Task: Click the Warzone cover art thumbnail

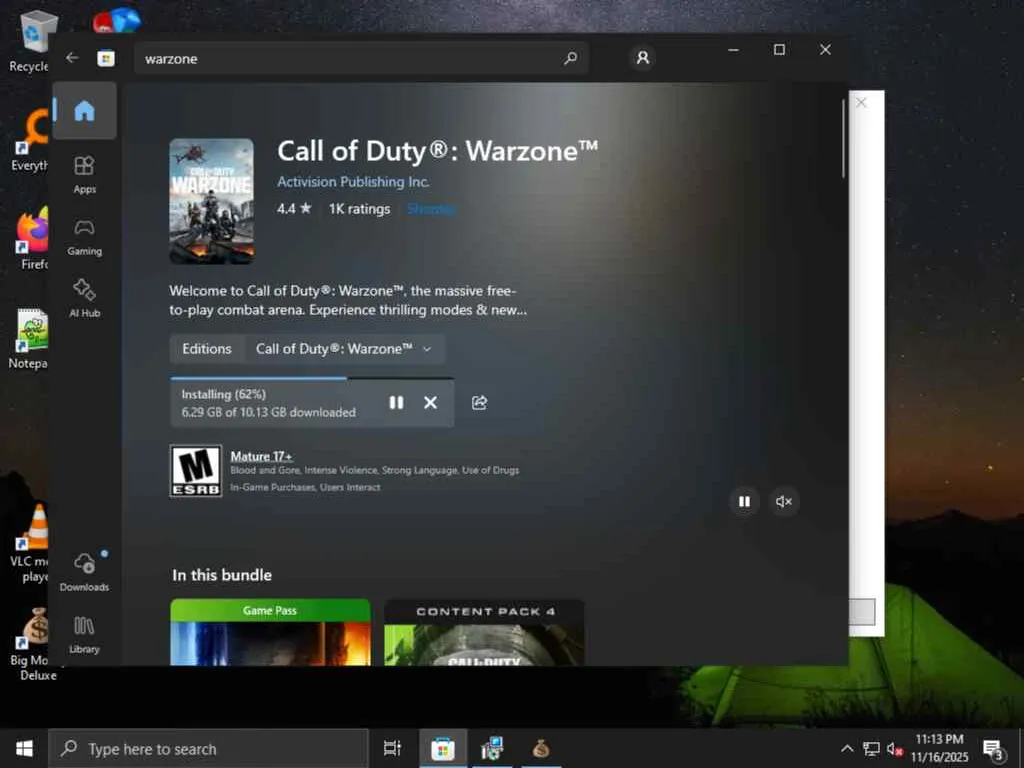Action: [x=212, y=201]
